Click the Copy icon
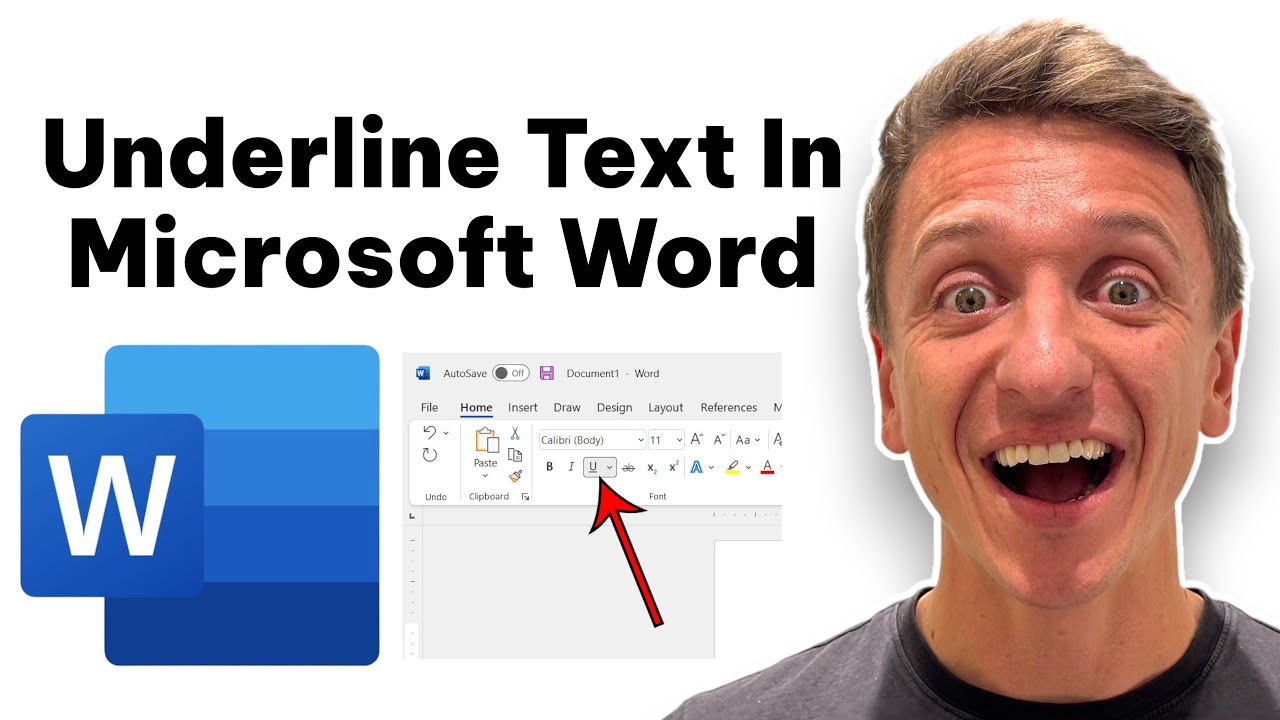The height and width of the screenshot is (720, 1280). [x=515, y=455]
